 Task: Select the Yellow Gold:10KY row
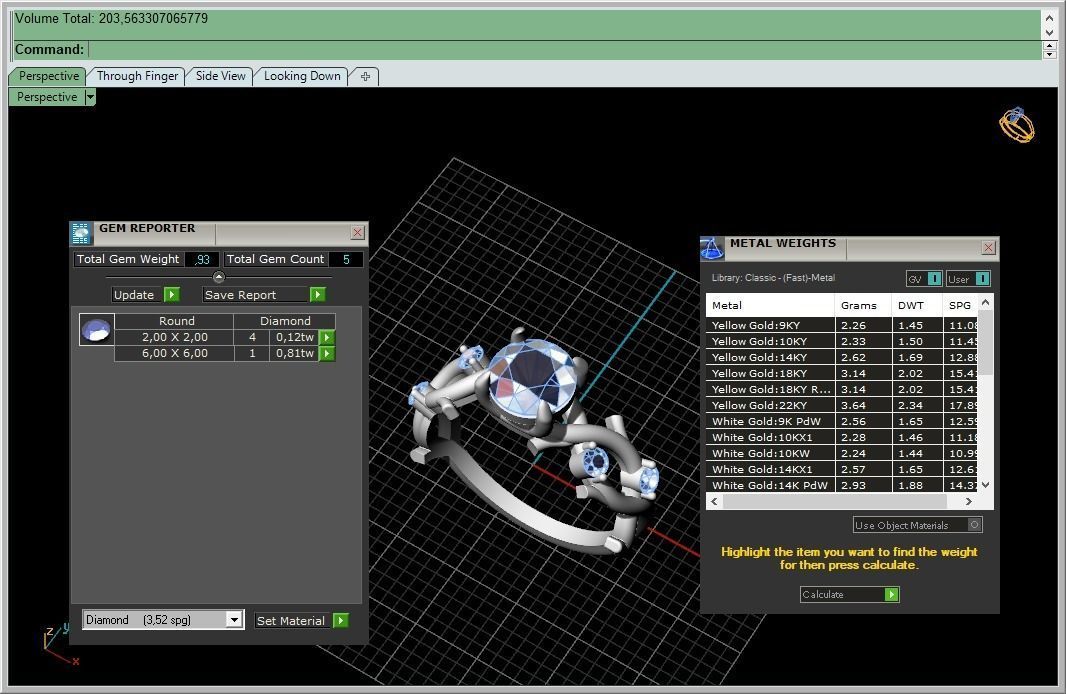[x=842, y=341]
